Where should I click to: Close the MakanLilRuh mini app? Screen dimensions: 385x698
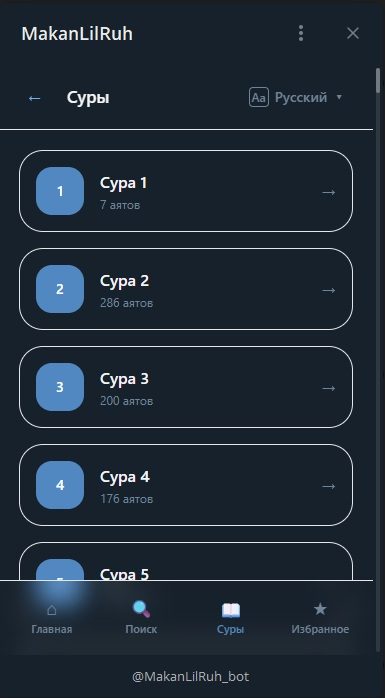coord(353,33)
